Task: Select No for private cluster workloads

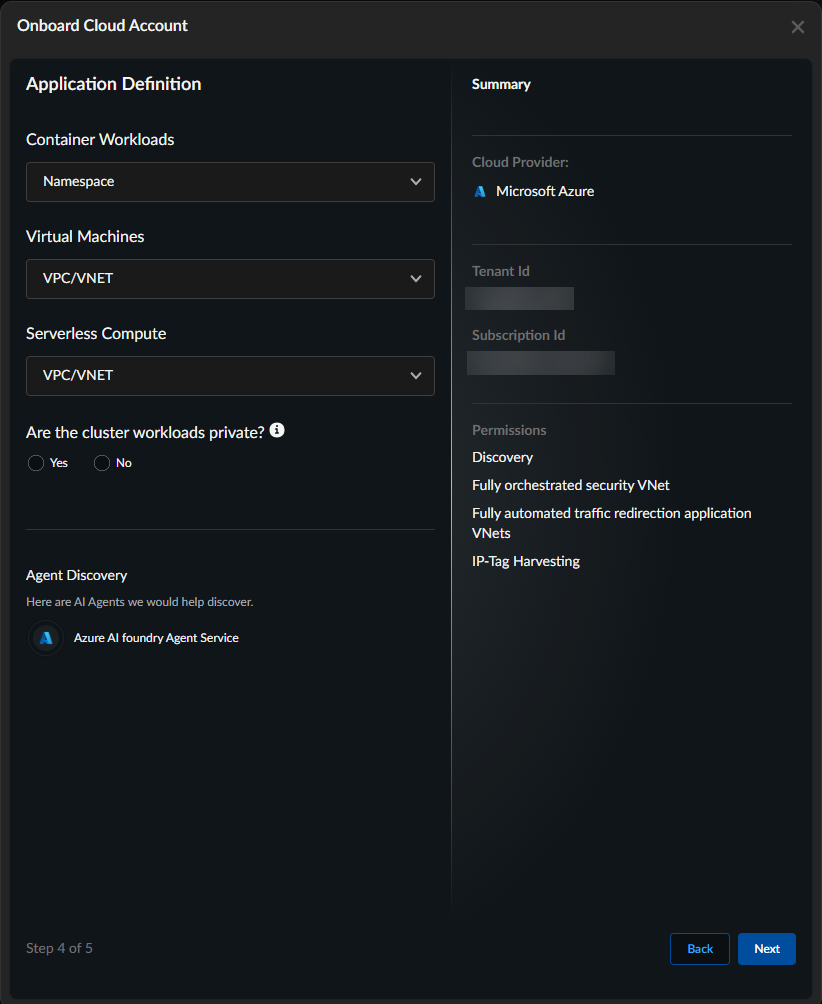Action: click(102, 463)
